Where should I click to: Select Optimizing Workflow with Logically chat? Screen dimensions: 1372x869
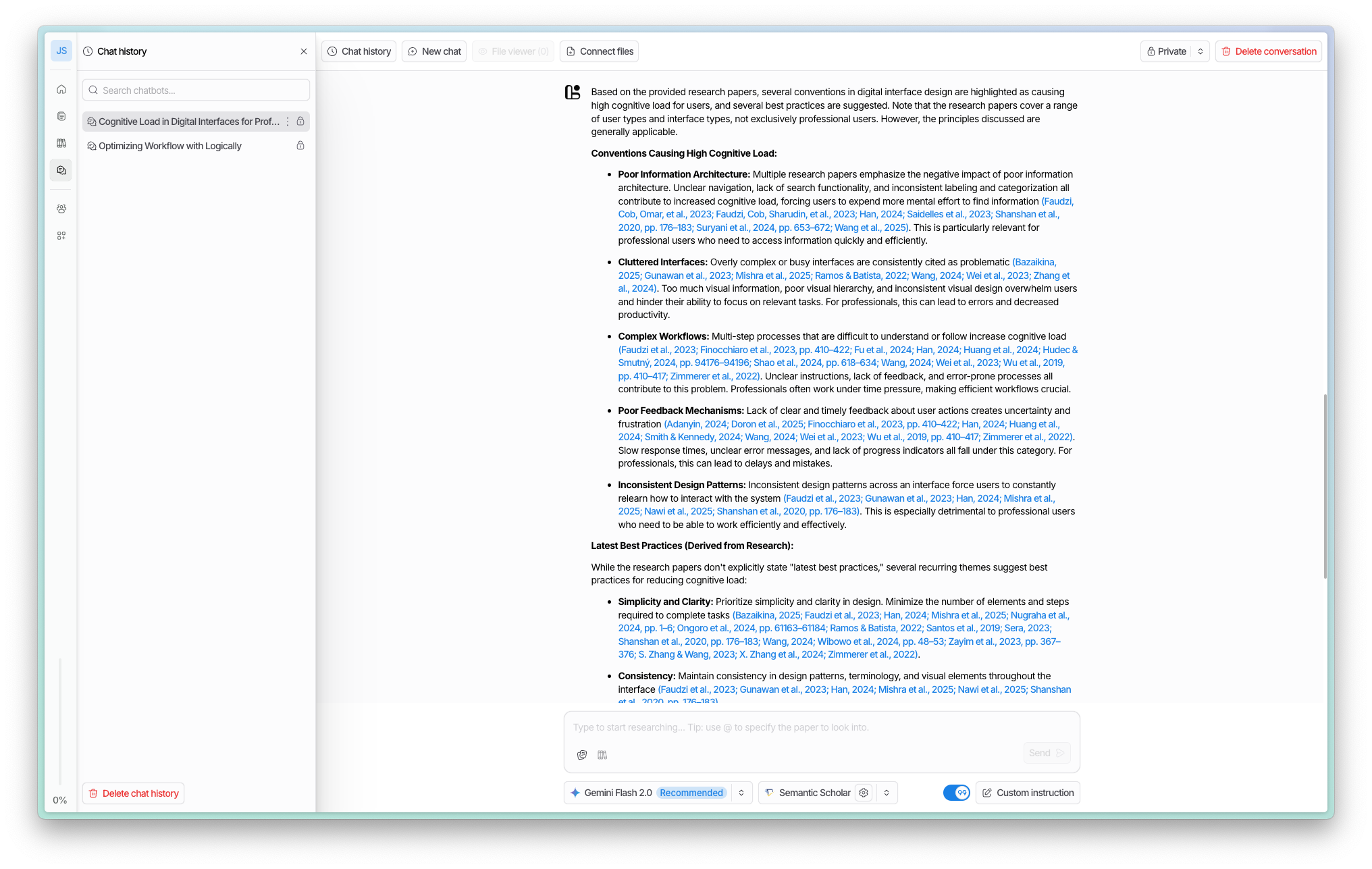tap(170, 146)
